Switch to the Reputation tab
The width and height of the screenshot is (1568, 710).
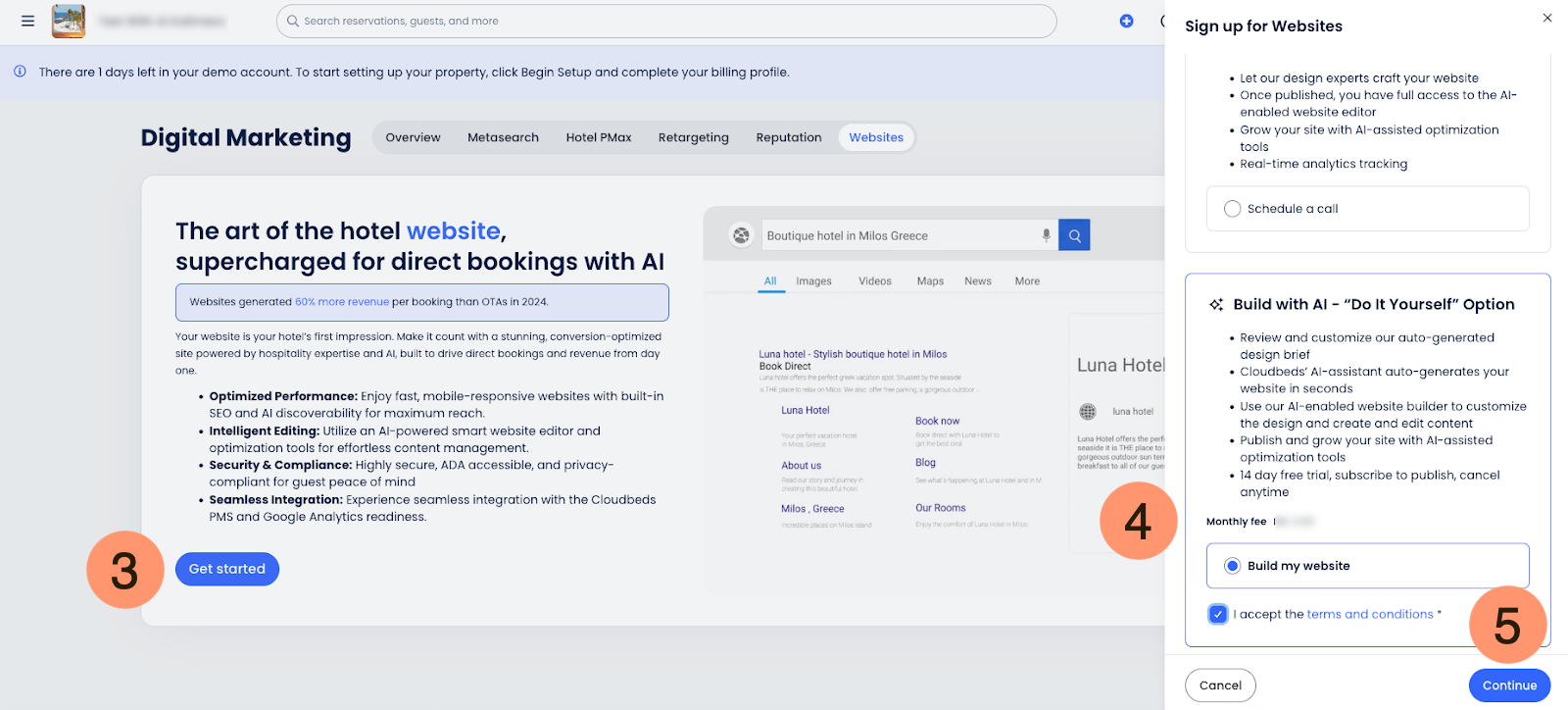point(788,137)
